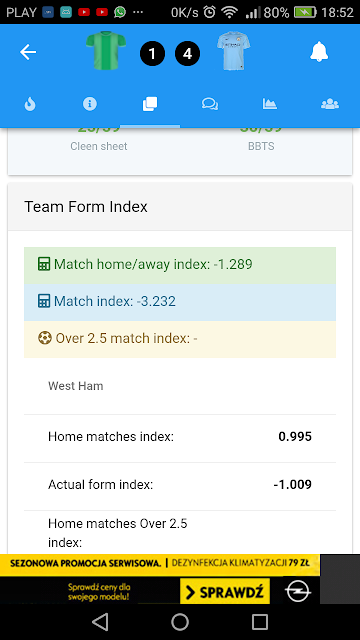Open the people group lineup tab
Screen dimensions: 360x640
330,104
